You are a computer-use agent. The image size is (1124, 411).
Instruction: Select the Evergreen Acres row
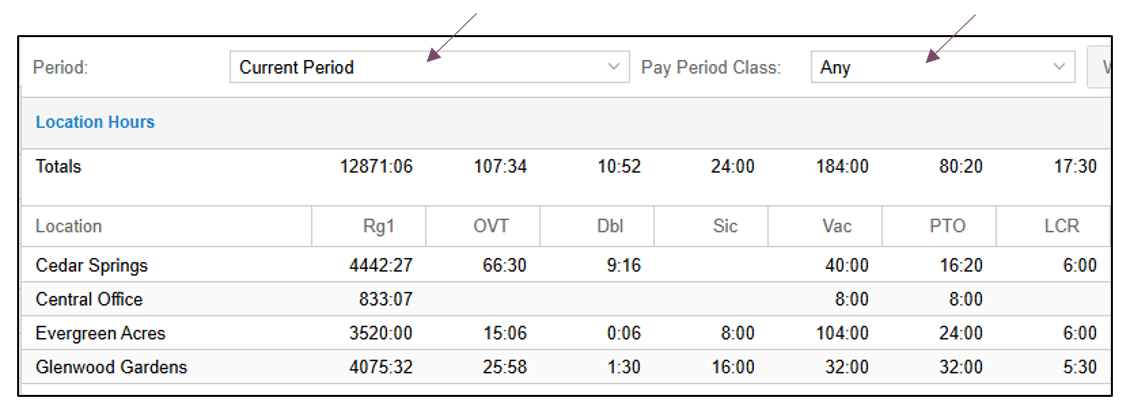pos(566,333)
